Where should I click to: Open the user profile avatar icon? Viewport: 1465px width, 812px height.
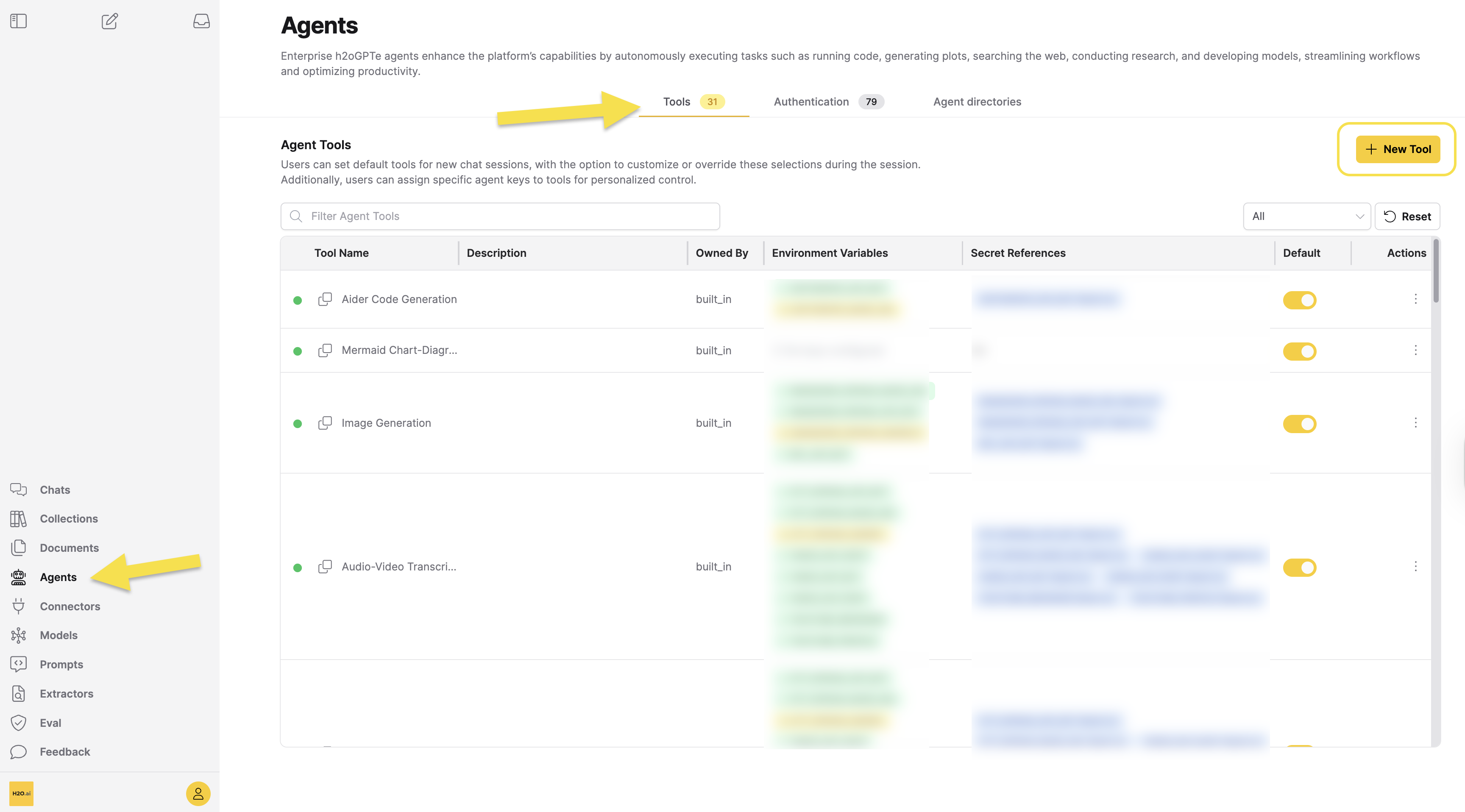click(x=198, y=793)
